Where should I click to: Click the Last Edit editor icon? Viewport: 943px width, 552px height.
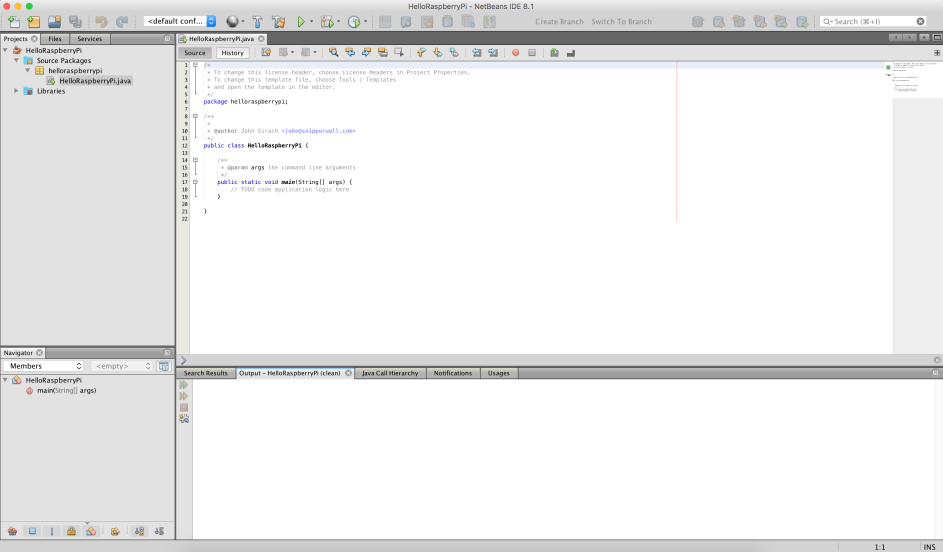point(266,53)
